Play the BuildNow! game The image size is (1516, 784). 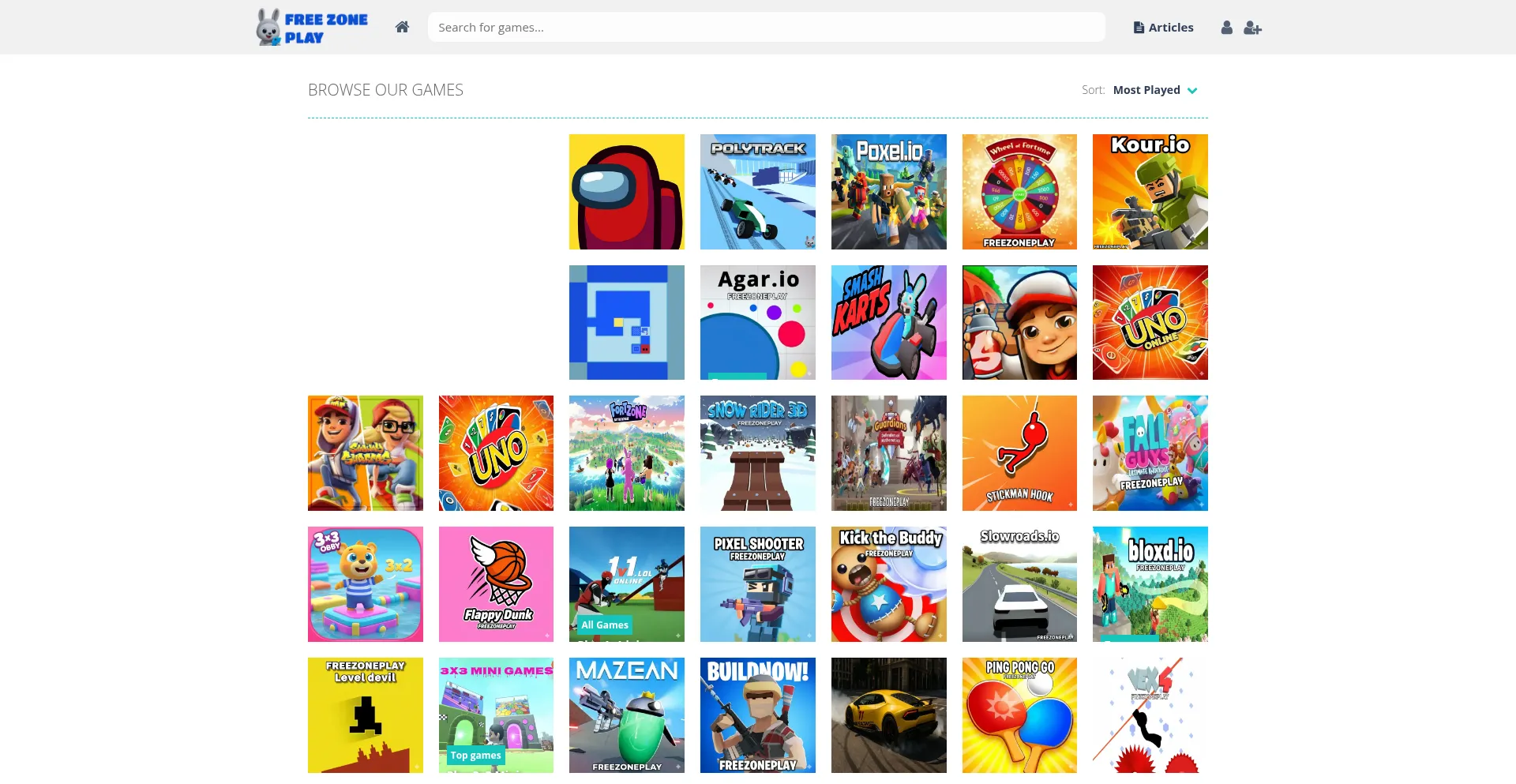point(758,715)
